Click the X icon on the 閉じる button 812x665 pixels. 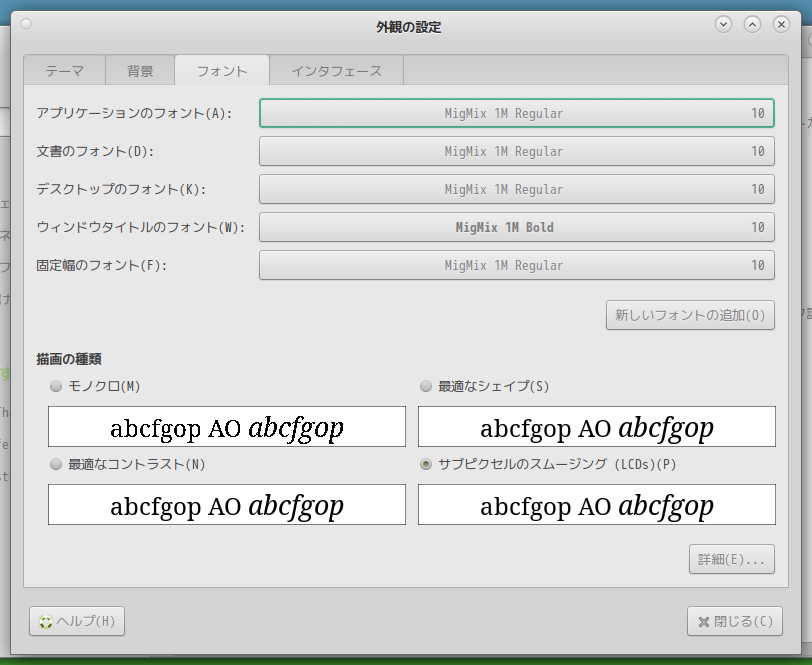705,621
